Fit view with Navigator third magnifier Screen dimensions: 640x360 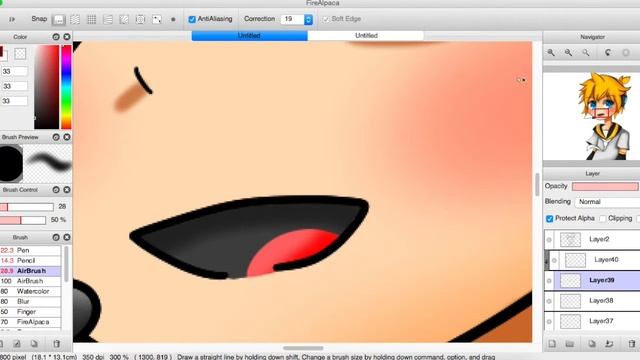click(586, 53)
